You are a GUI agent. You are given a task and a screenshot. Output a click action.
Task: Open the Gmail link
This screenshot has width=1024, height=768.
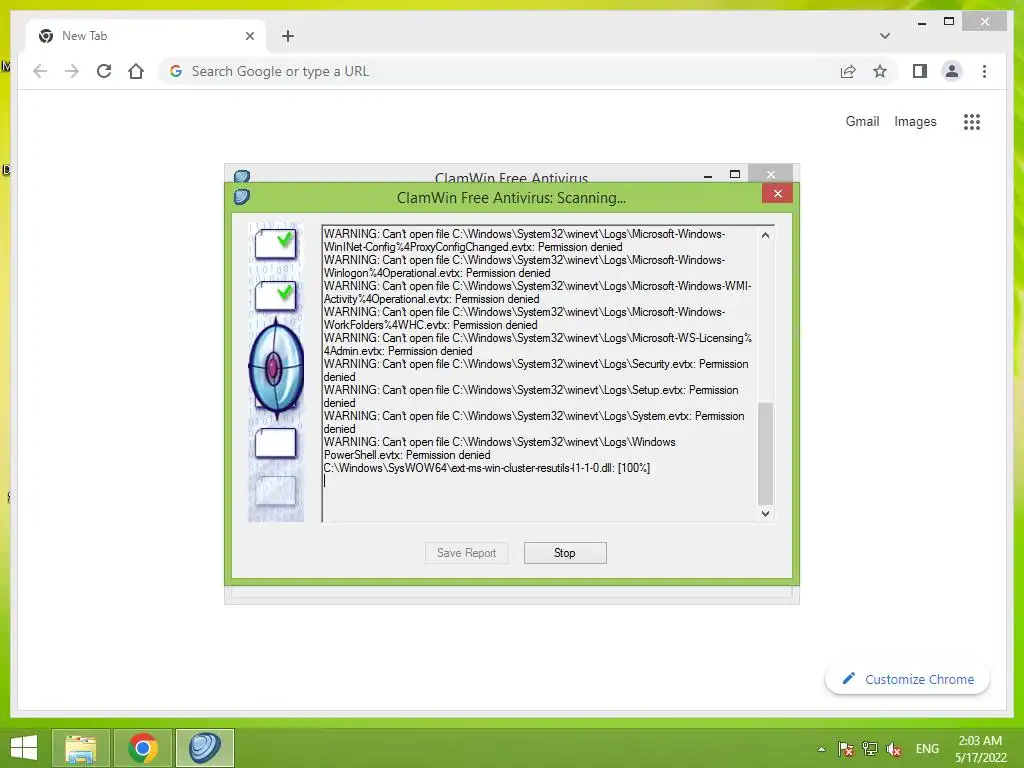pyautogui.click(x=862, y=121)
